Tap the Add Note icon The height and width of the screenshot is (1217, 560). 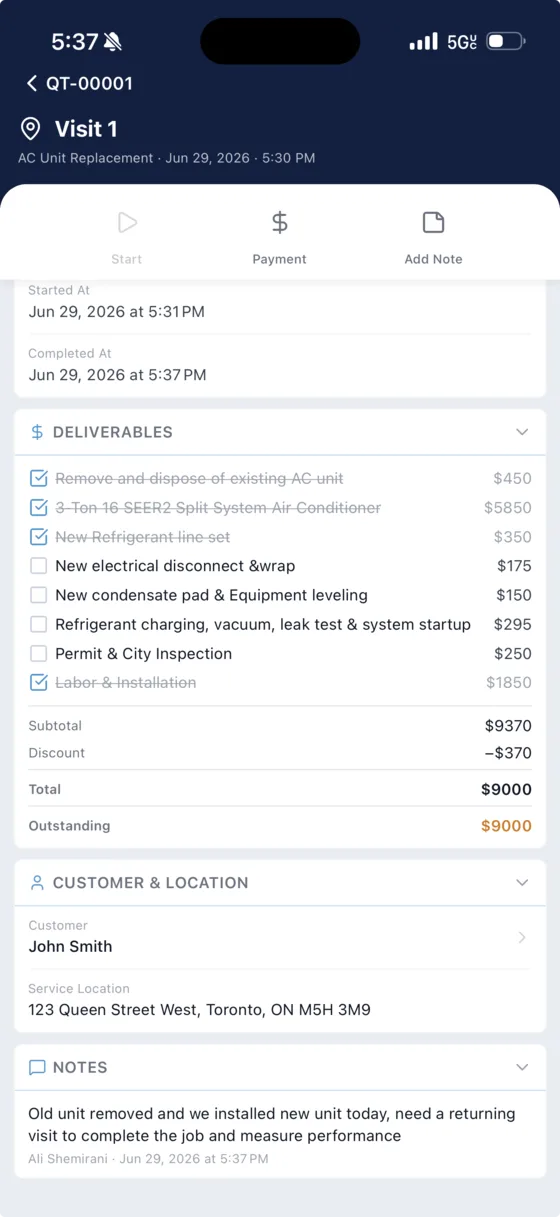click(x=433, y=223)
